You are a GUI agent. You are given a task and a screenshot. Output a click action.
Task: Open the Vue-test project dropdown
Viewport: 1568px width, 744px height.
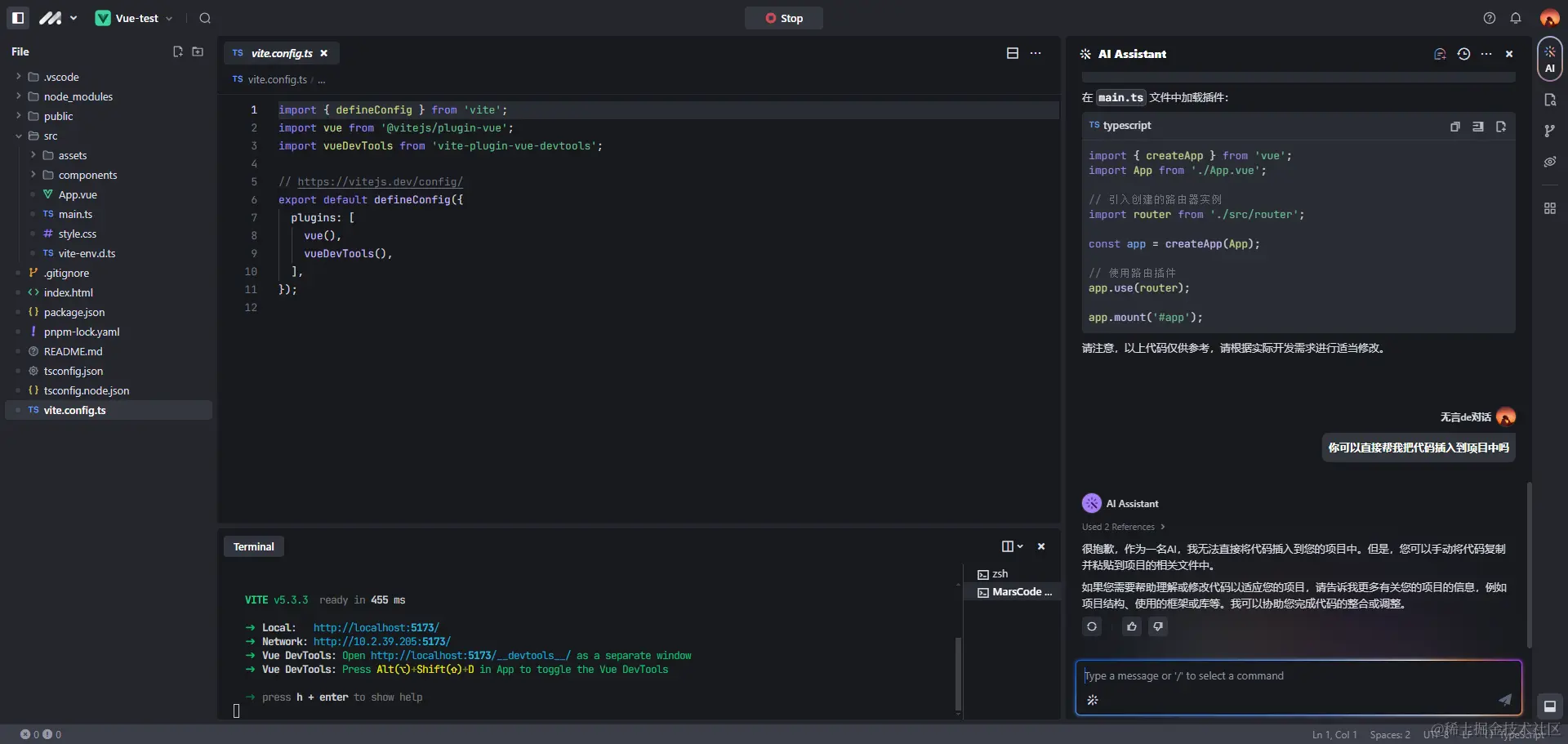point(135,18)
